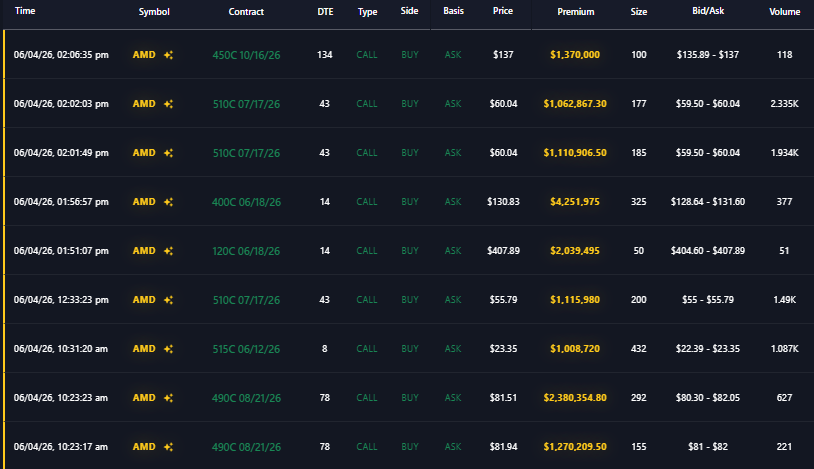Click volume cell 1.087K
Image resolution: width=814 pixels, height=469 pixels.
tap(784, 349)
